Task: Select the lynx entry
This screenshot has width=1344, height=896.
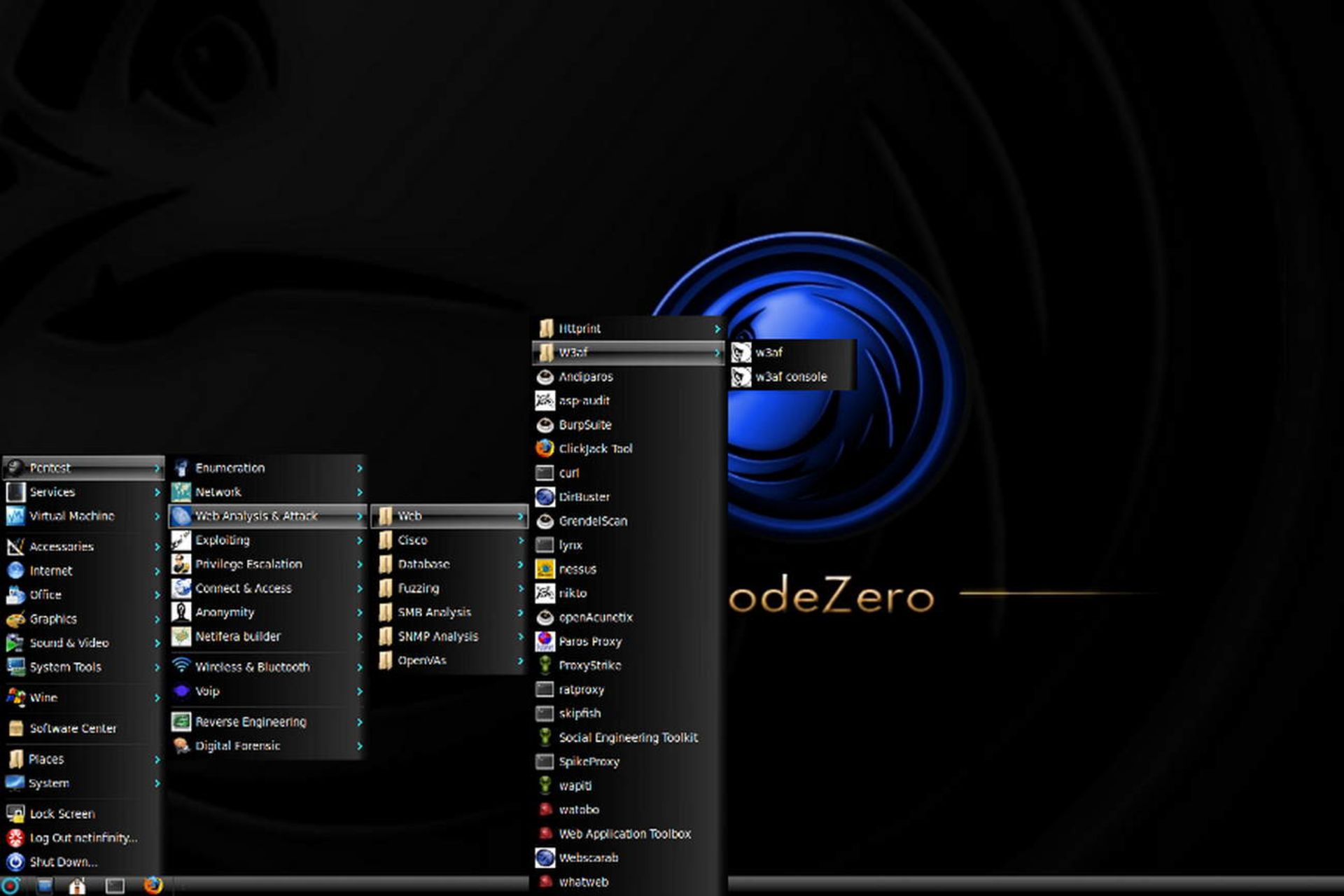Action: 628,545
